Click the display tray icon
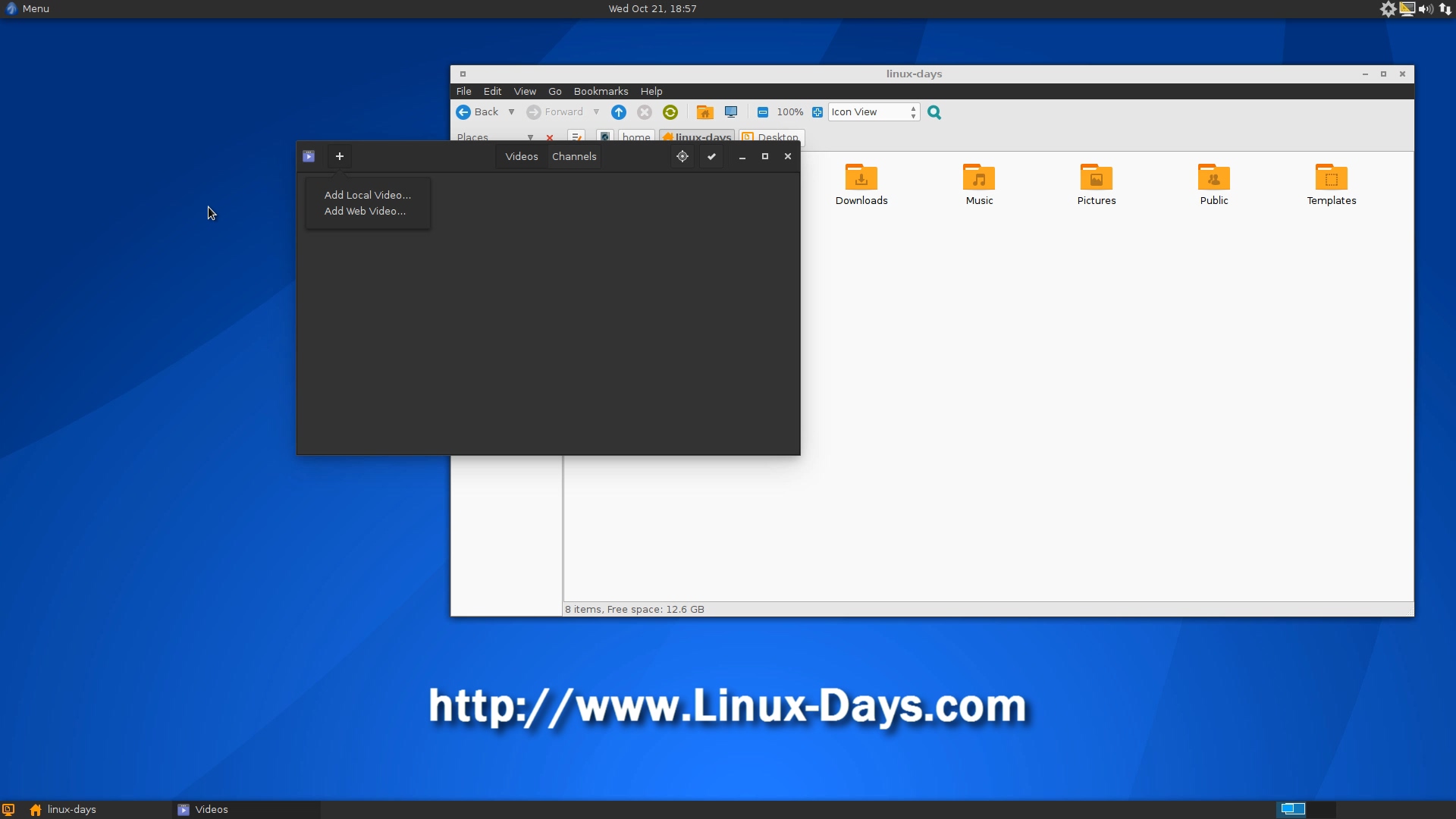Image resolution: width=1456 pixels, height=819 pixels. 1407,9
